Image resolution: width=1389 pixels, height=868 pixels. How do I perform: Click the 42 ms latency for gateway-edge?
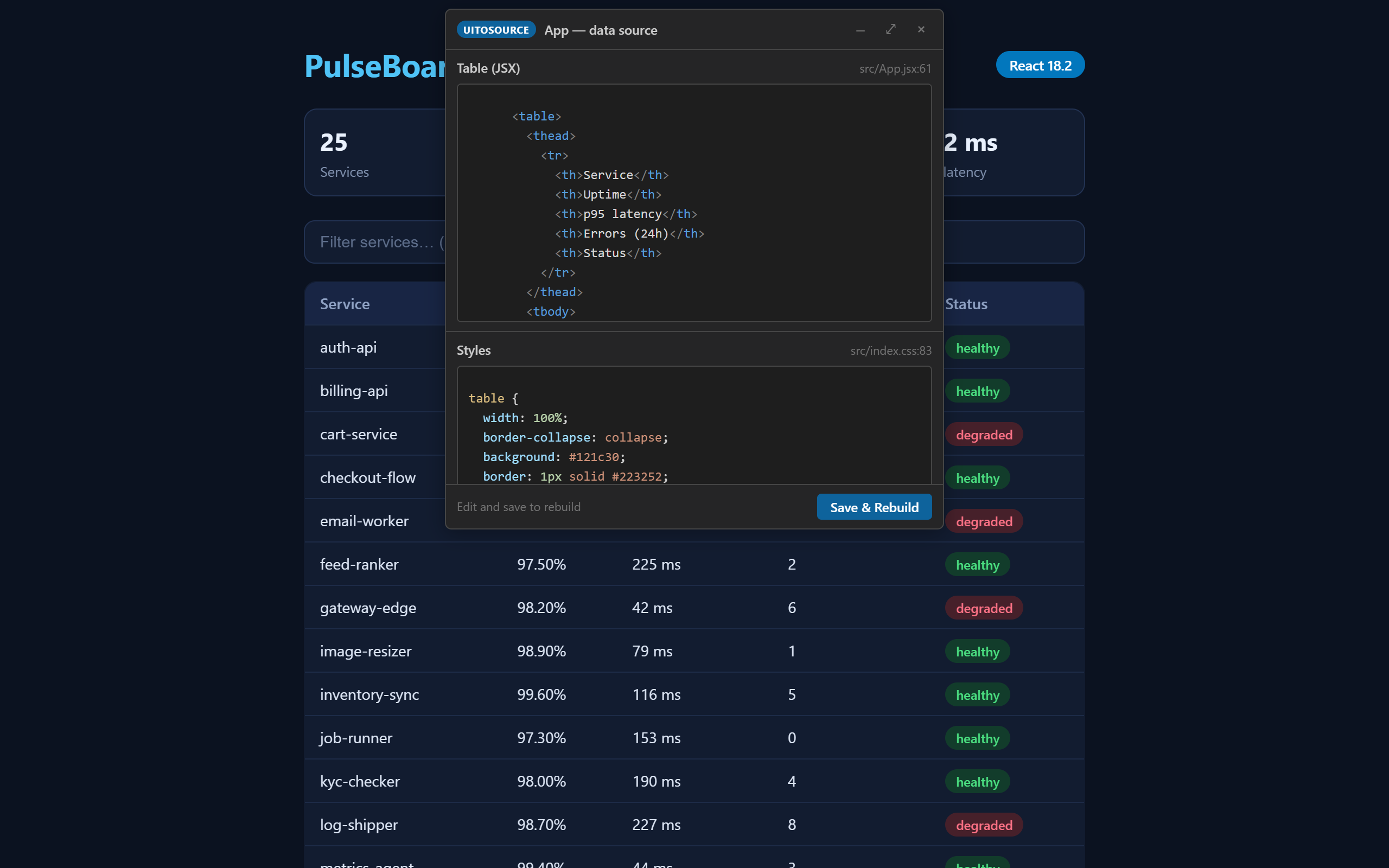coord(652,608)
